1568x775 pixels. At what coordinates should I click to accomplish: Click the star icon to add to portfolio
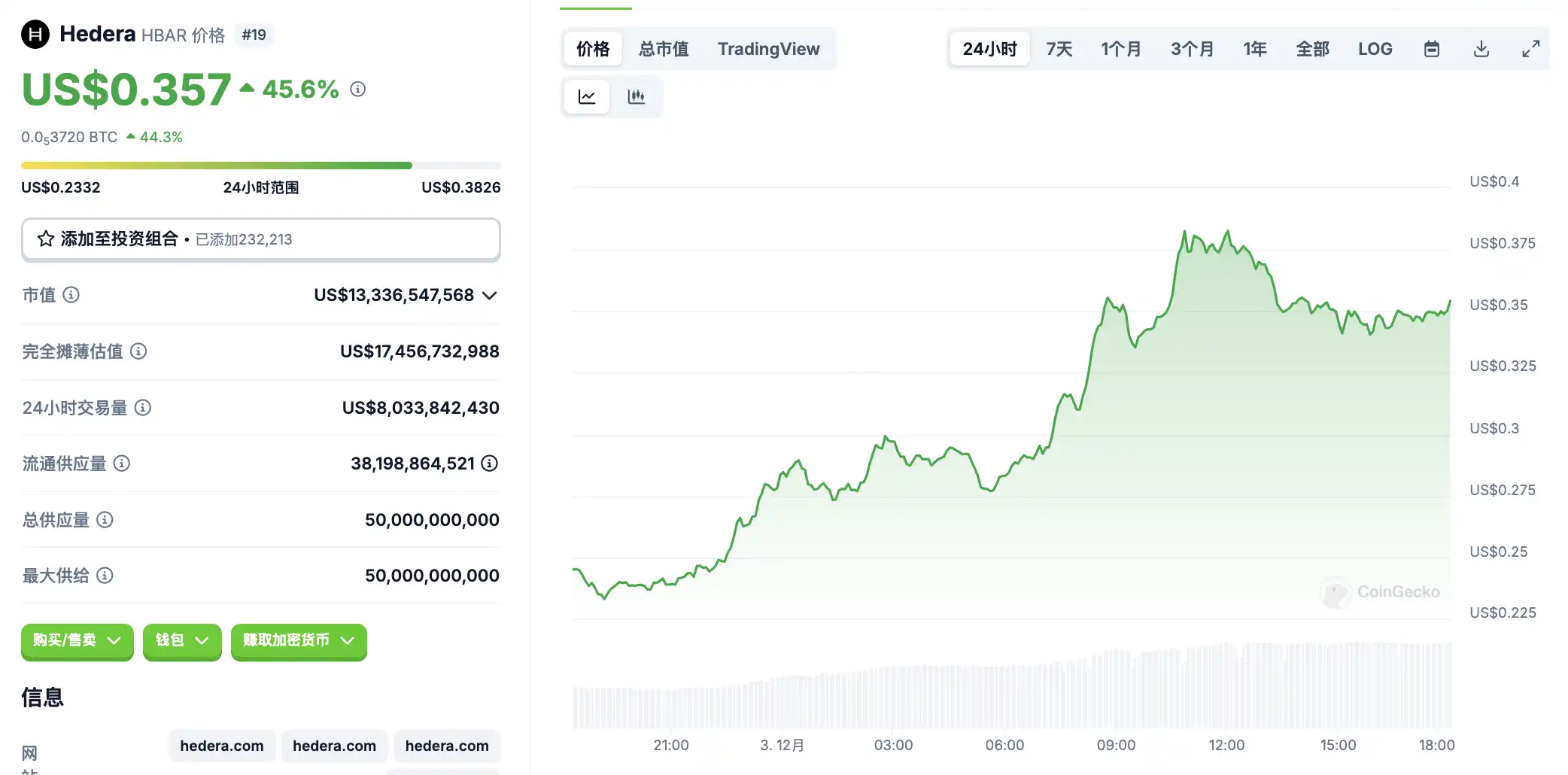tap(46, 239)
